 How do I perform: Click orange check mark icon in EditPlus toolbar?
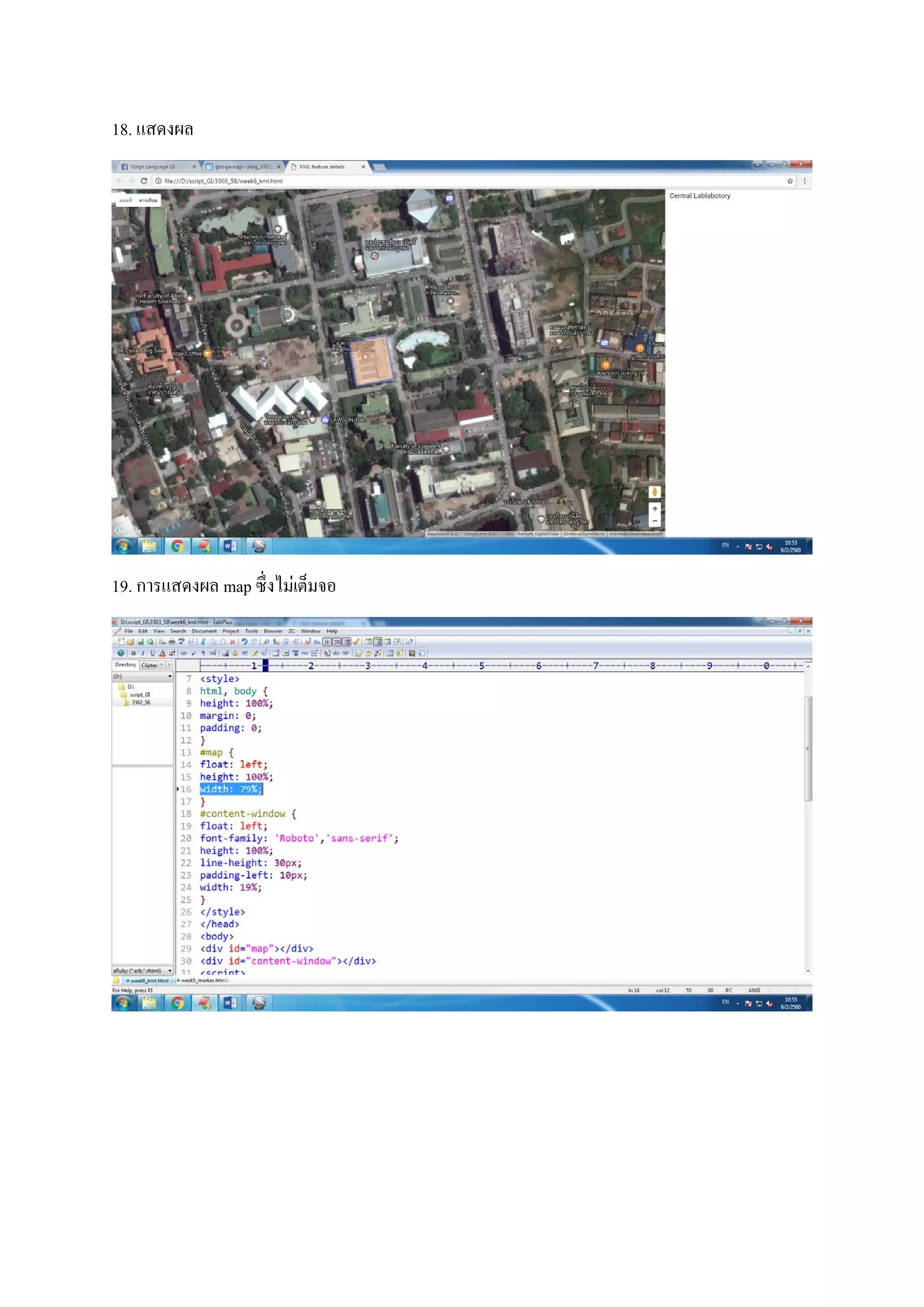click(356, 642)
